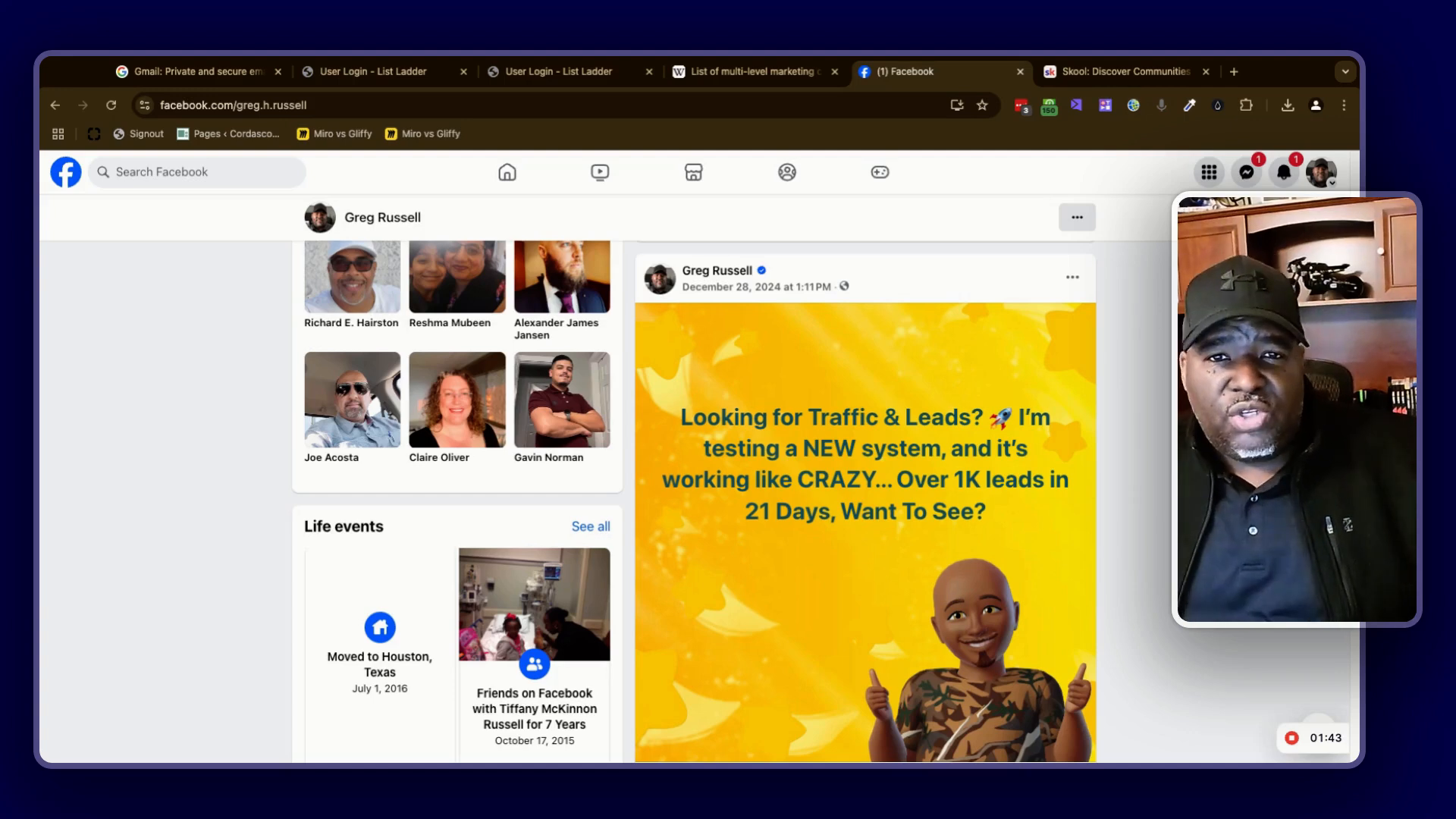
Task: Open the Gaming controller icon
Action: 880,172
